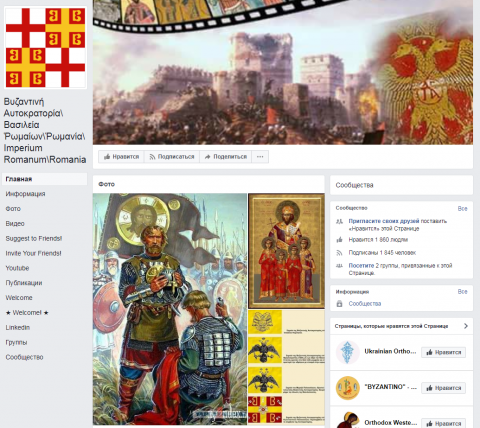Click the Сообщества header card

click(x=401, y=185)
